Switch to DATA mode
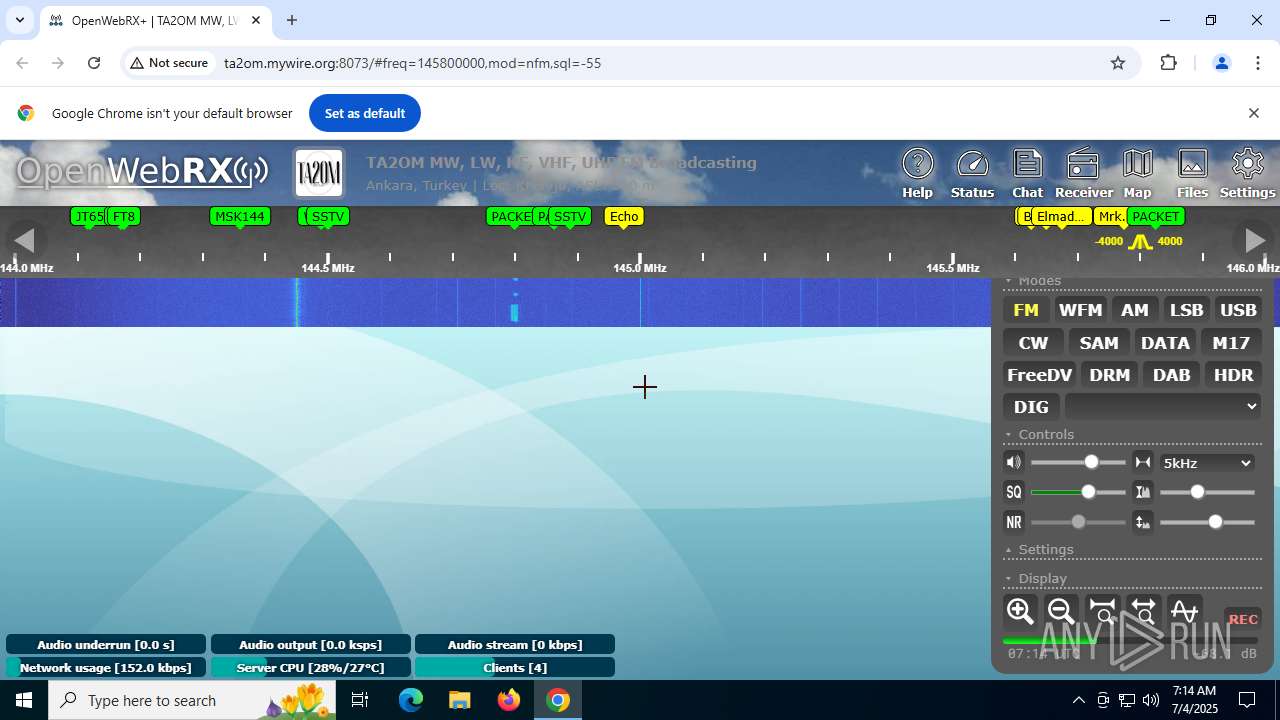This screenshot has width=1280, height=720. [1165, 343]
